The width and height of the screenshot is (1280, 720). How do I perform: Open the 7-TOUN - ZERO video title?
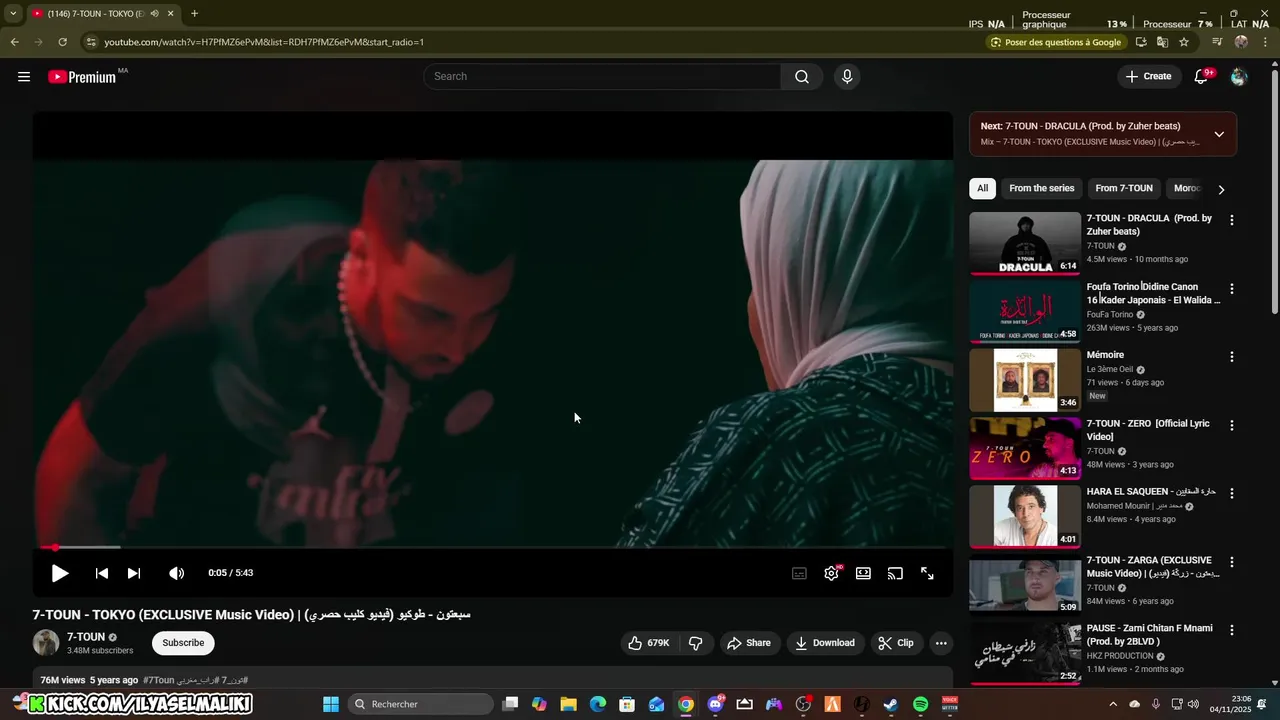point(1148,430)
